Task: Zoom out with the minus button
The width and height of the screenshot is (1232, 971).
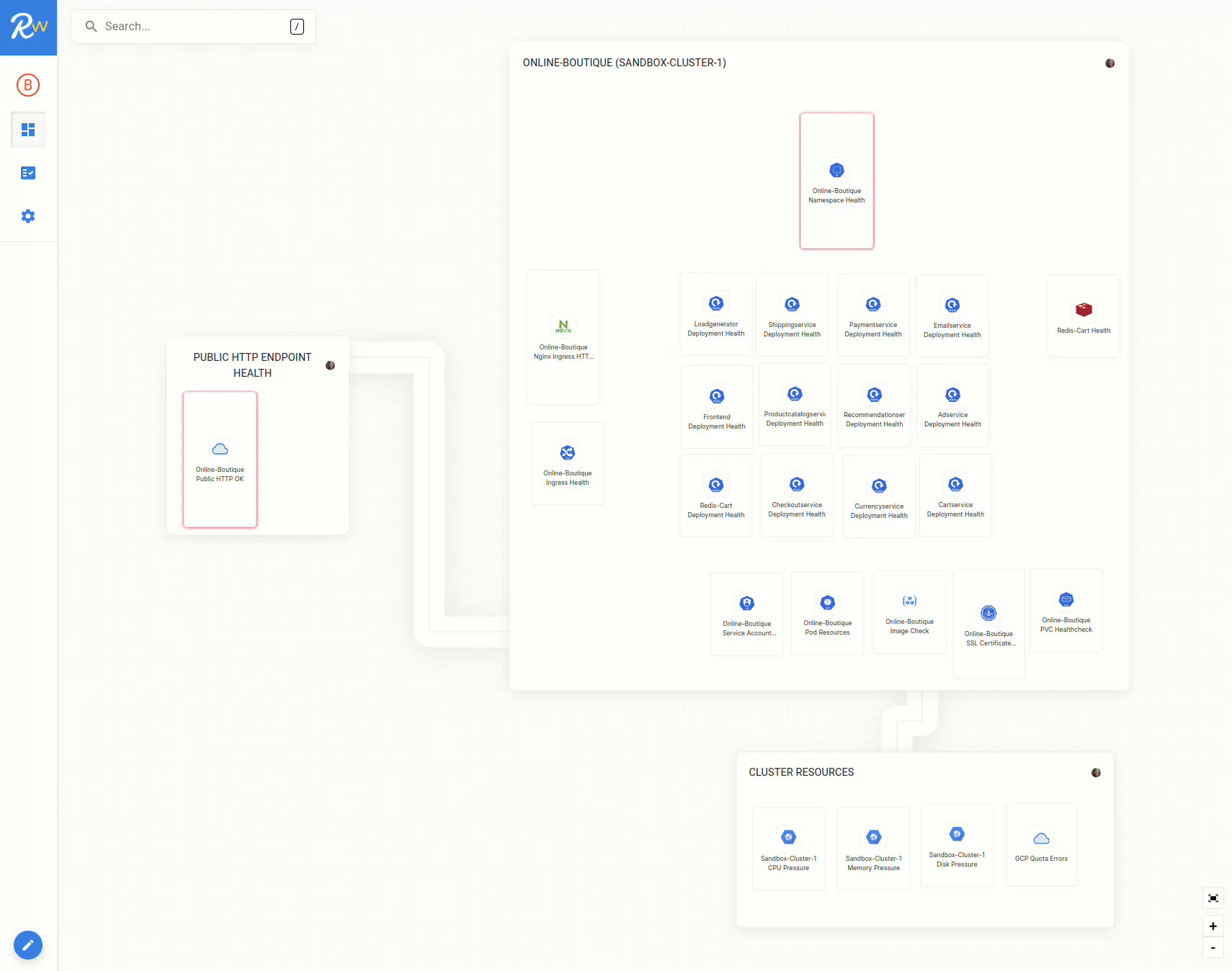Action: (1213, 948)
